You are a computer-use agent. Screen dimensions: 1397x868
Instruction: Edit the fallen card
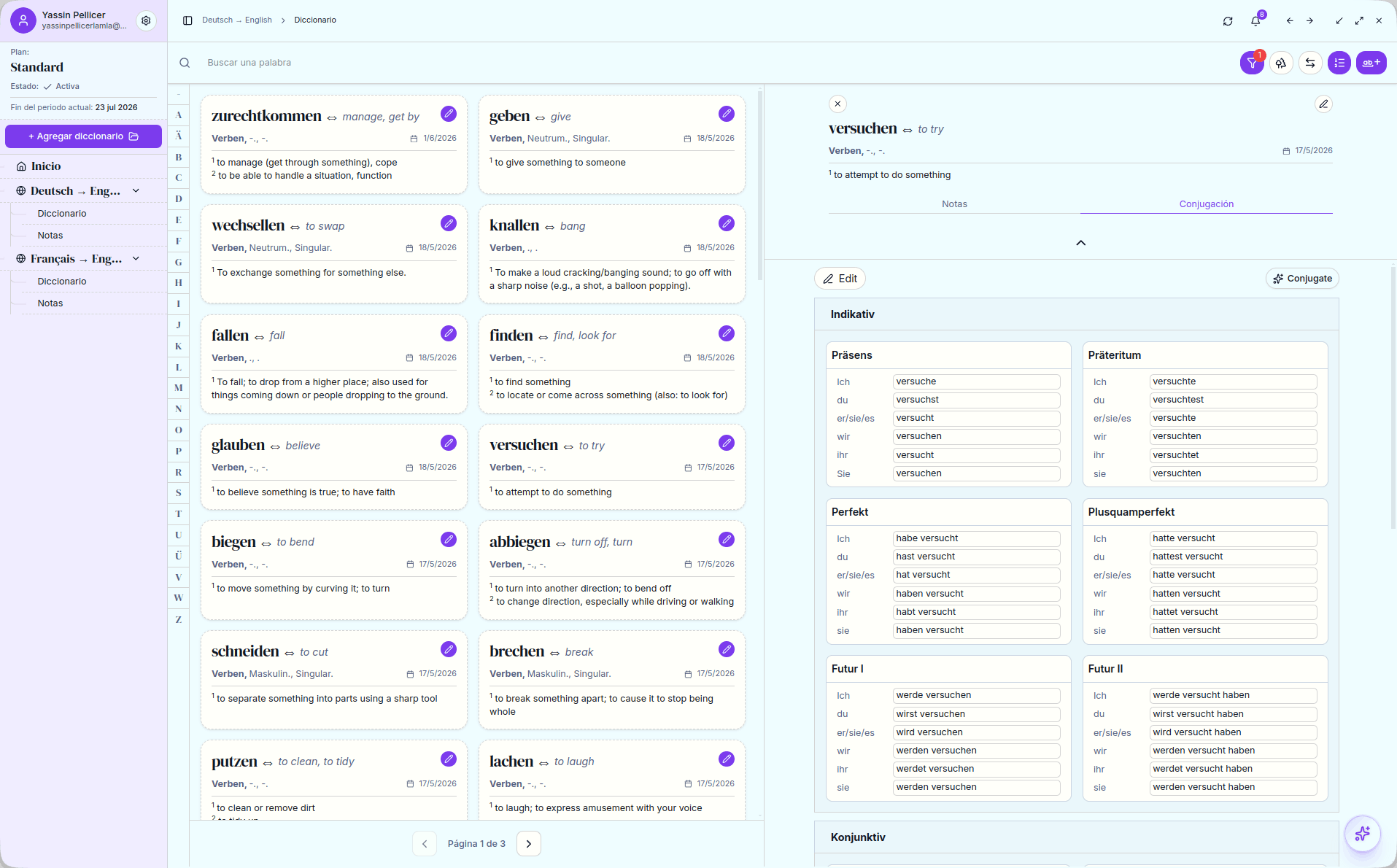[449, 333]
